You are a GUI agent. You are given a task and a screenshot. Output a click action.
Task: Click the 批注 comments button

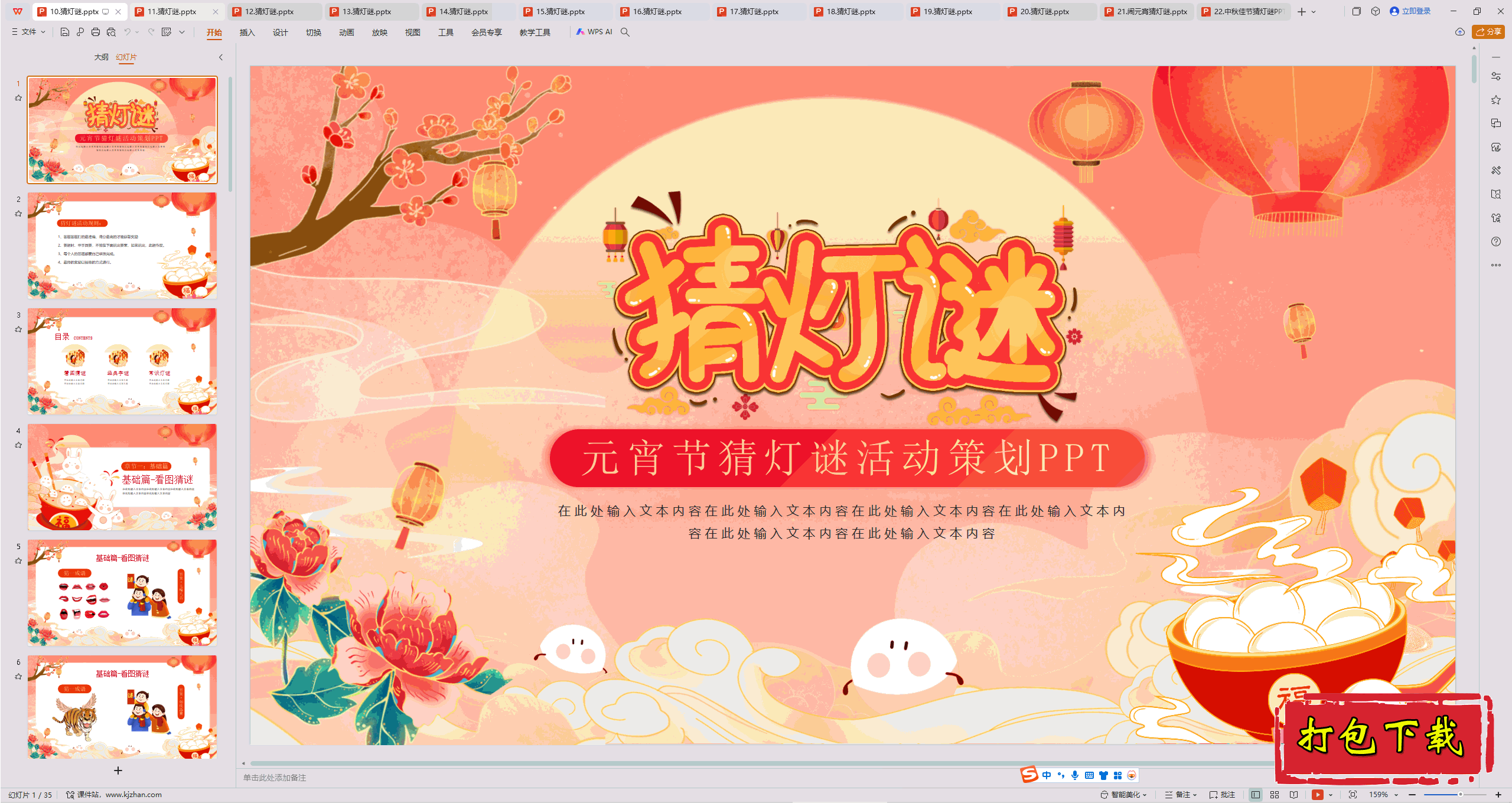pos(1223,795)
